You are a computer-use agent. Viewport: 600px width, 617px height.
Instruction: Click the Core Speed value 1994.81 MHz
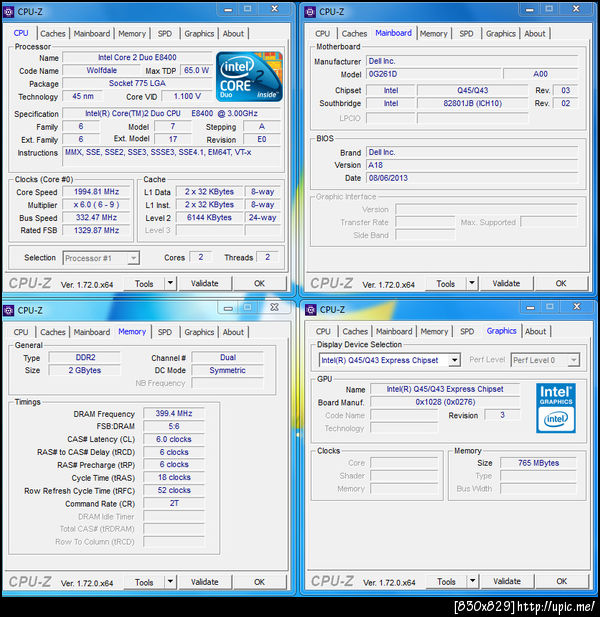coord(96,192)
